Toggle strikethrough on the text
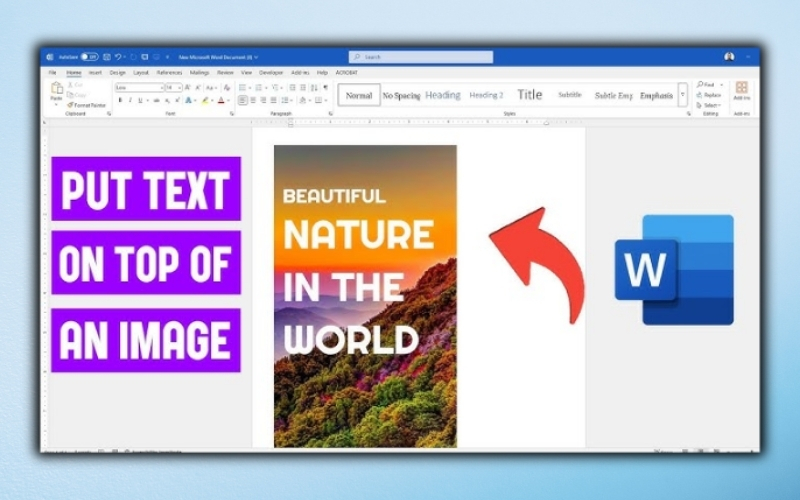 point(157,101)
